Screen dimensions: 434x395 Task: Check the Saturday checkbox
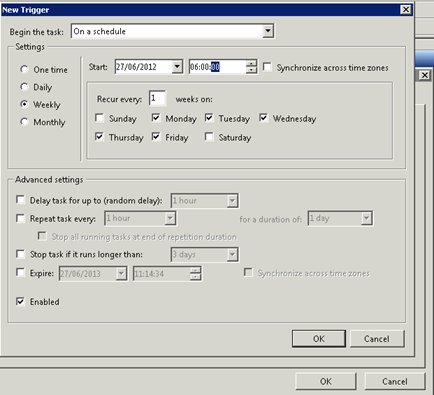pyautogui.click(x=209, y=137)
